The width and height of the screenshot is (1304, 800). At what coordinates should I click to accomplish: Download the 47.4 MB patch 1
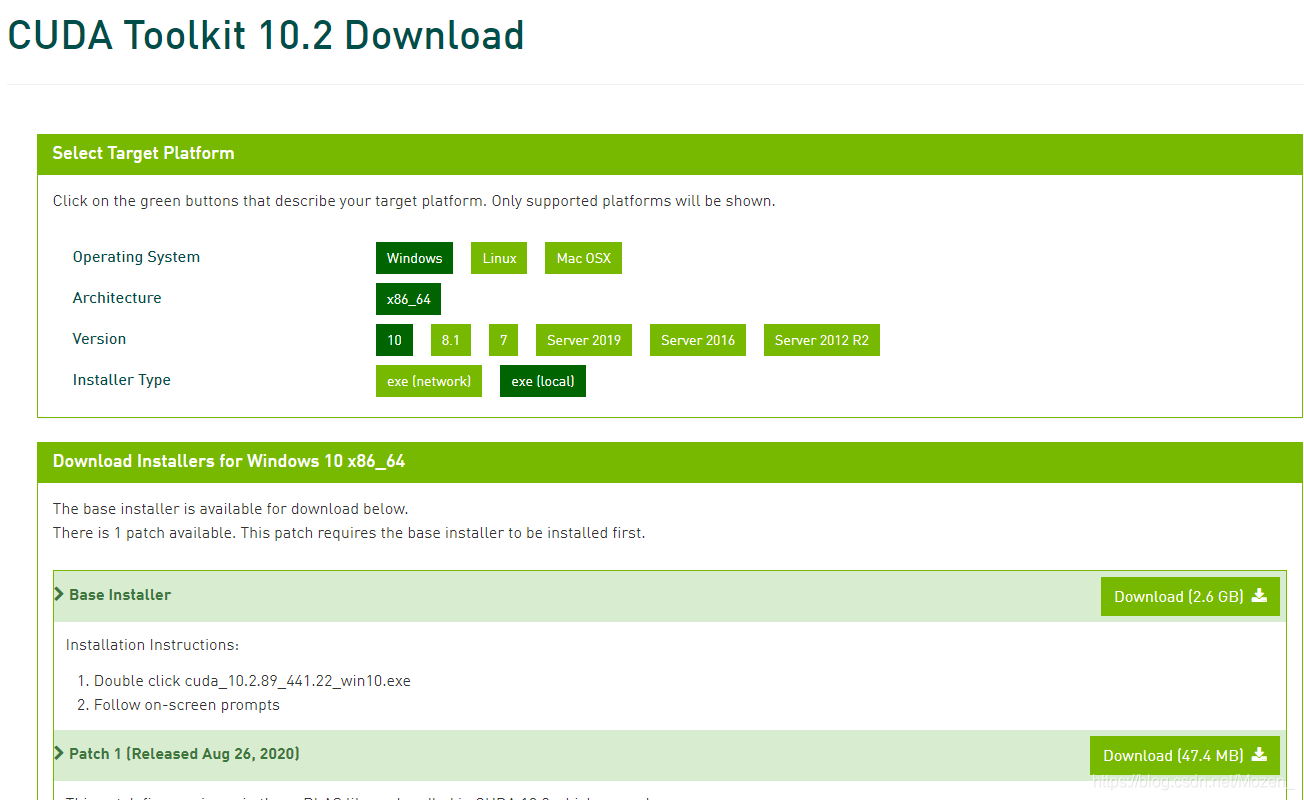(x=1185, y=755)
